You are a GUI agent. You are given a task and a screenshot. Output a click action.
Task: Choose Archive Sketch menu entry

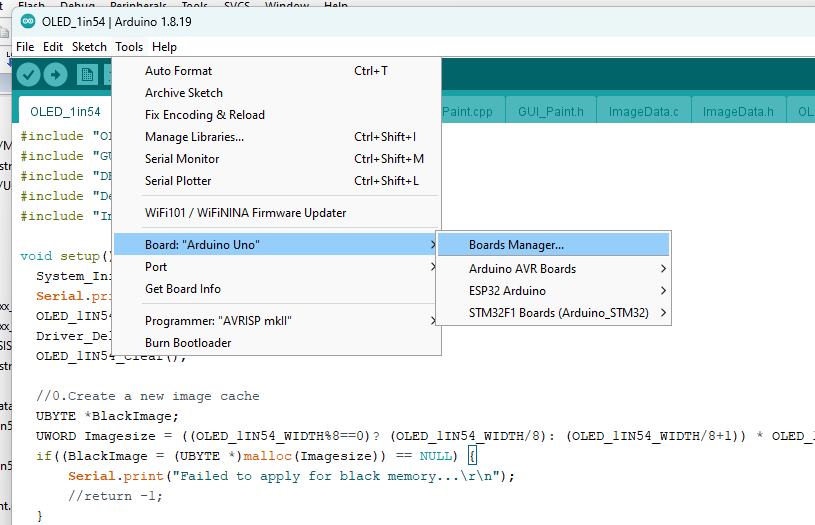point(277,93)
